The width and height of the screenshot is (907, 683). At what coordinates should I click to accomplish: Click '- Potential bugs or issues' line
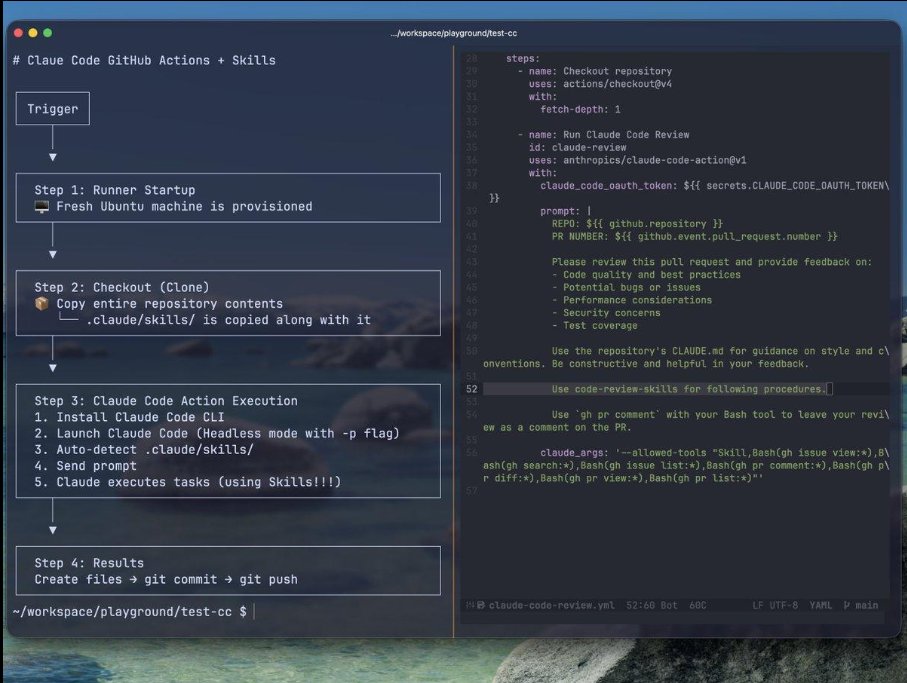click(626, 287)
